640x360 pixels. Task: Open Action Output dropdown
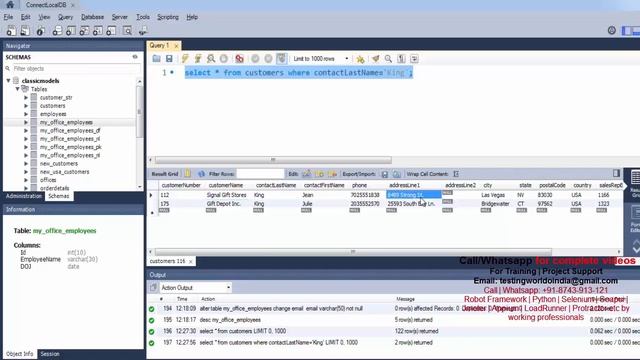click(196, 288)
